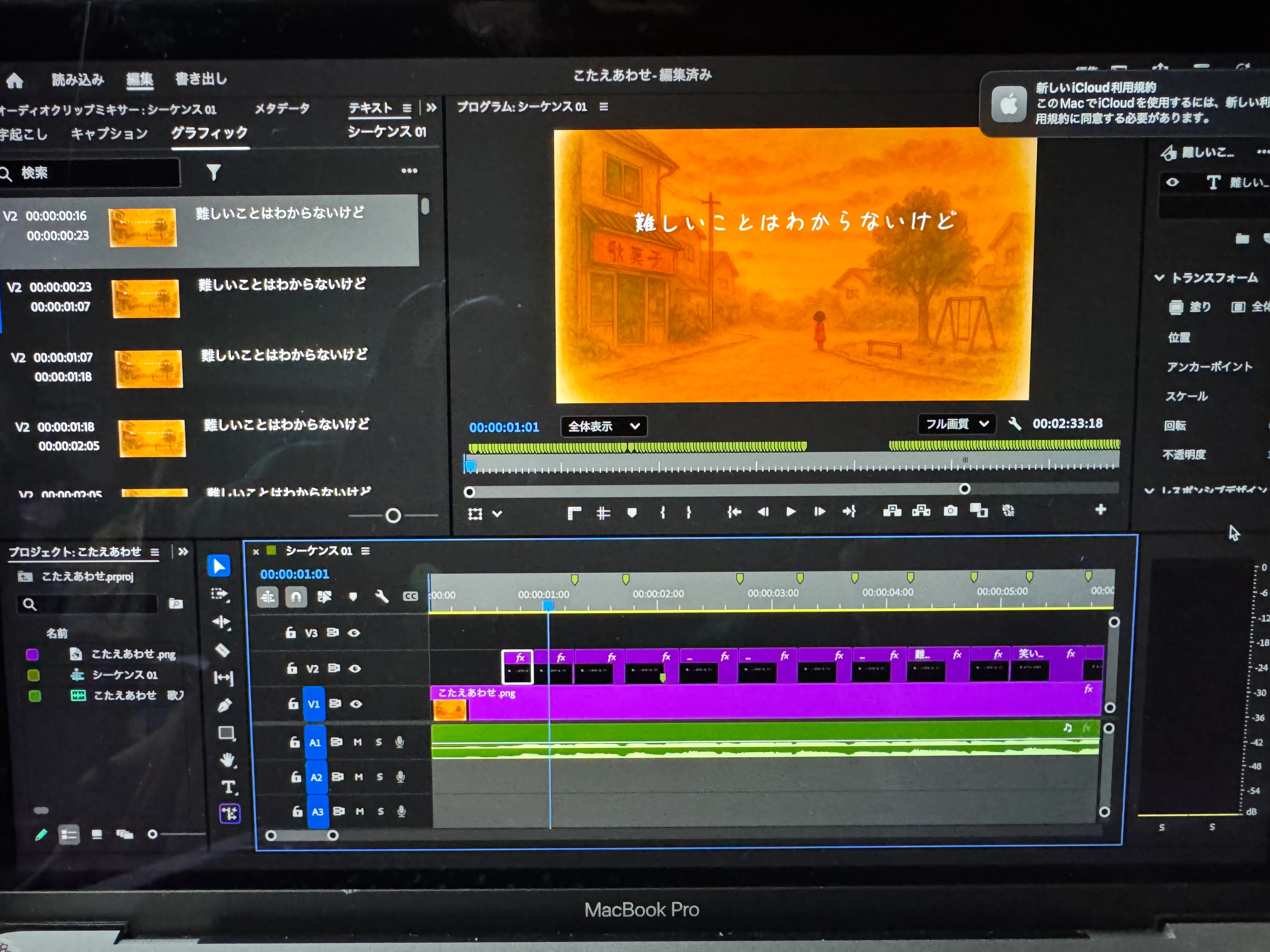Open キャプション tab in Text panel
Screen dimensions: 1270x952
pos(109,134)
